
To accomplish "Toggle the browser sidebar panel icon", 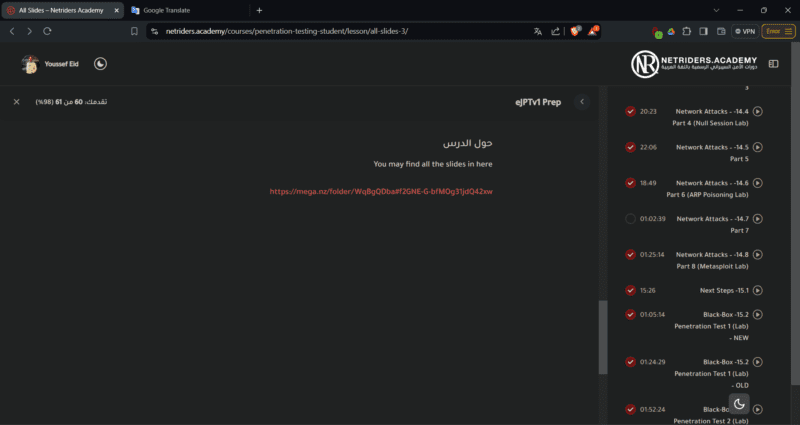I will (704, 31).
